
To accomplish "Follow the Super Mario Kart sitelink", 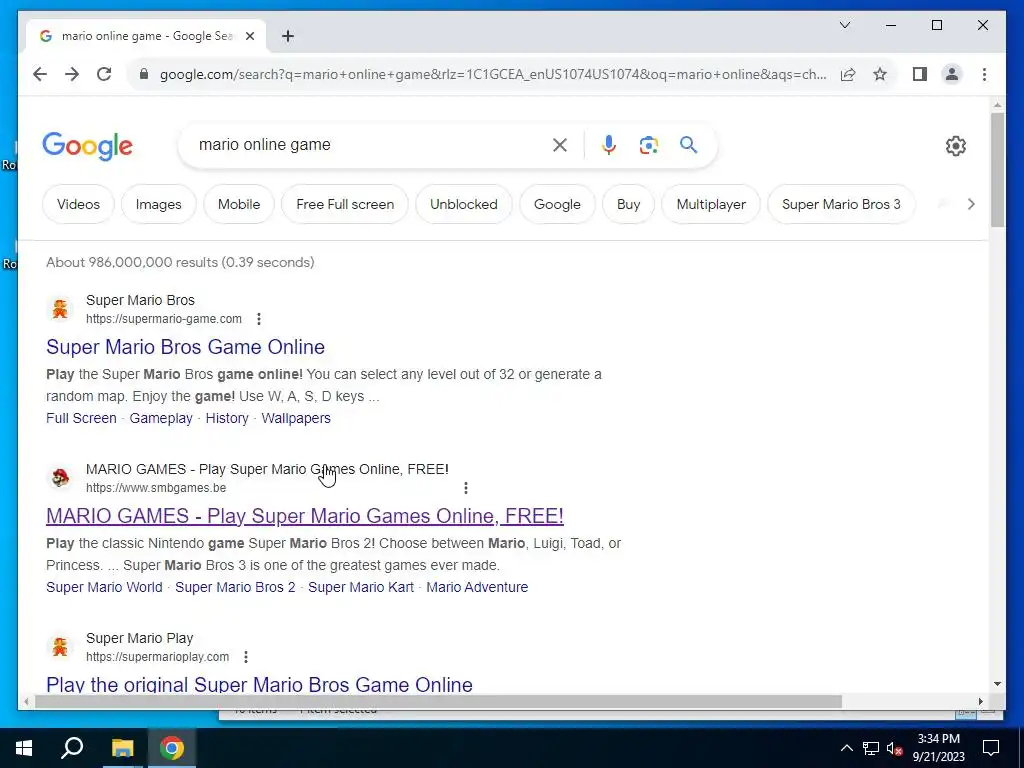I will (x=360, y=587).
